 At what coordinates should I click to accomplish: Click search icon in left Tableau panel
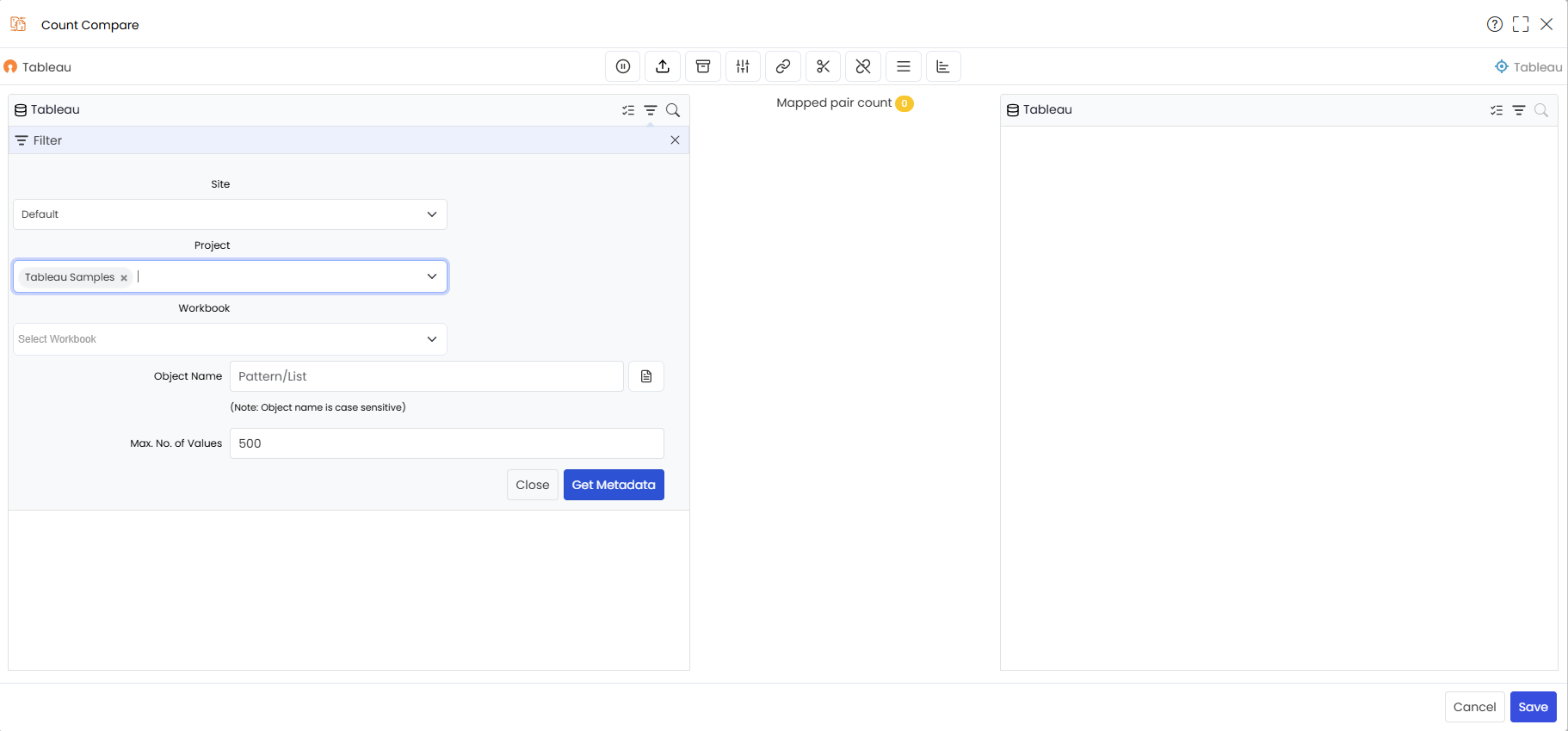[673, 110]
